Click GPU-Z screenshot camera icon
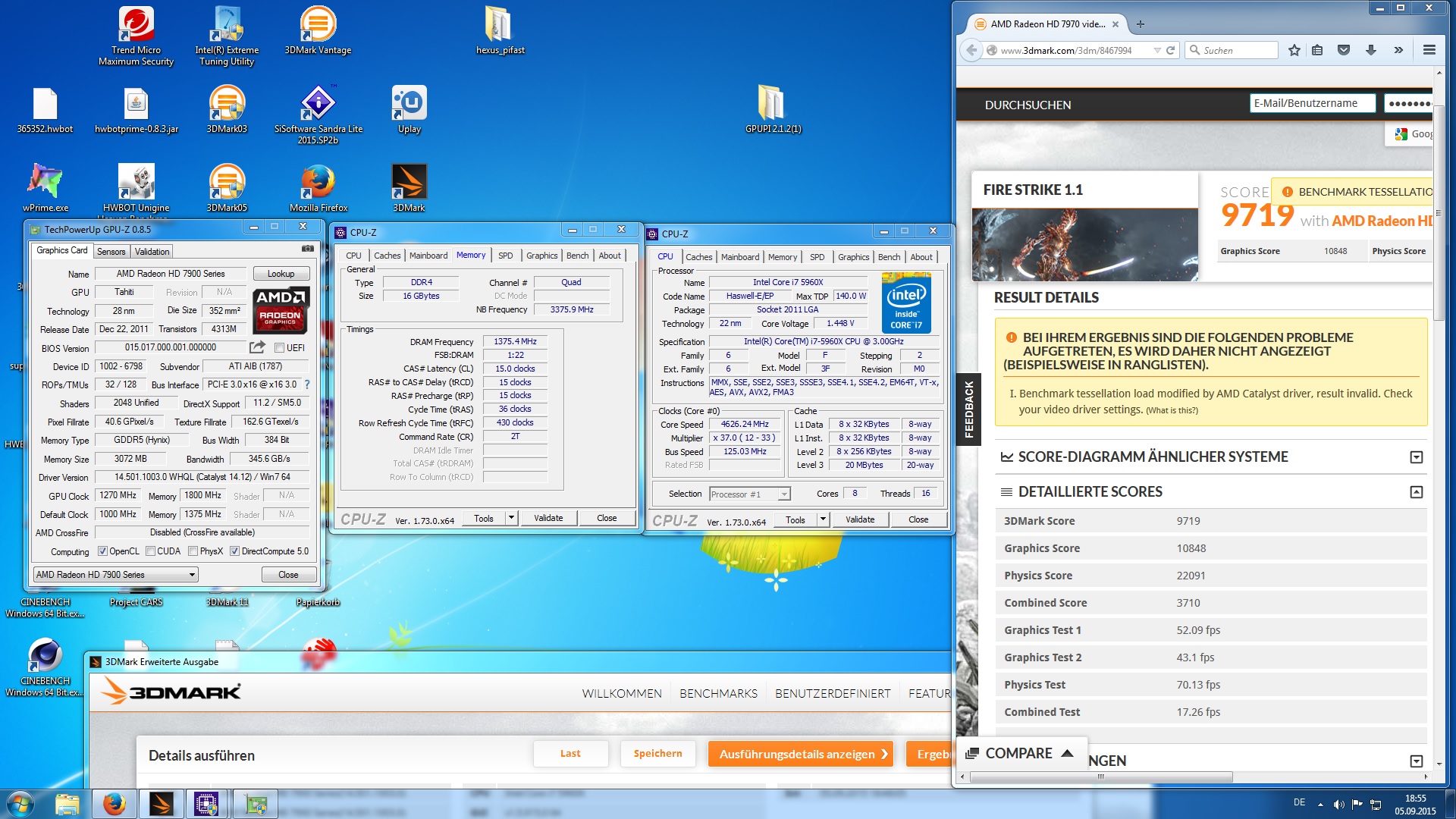Viewport: 1456px width, 819px height. coord(308,249)
